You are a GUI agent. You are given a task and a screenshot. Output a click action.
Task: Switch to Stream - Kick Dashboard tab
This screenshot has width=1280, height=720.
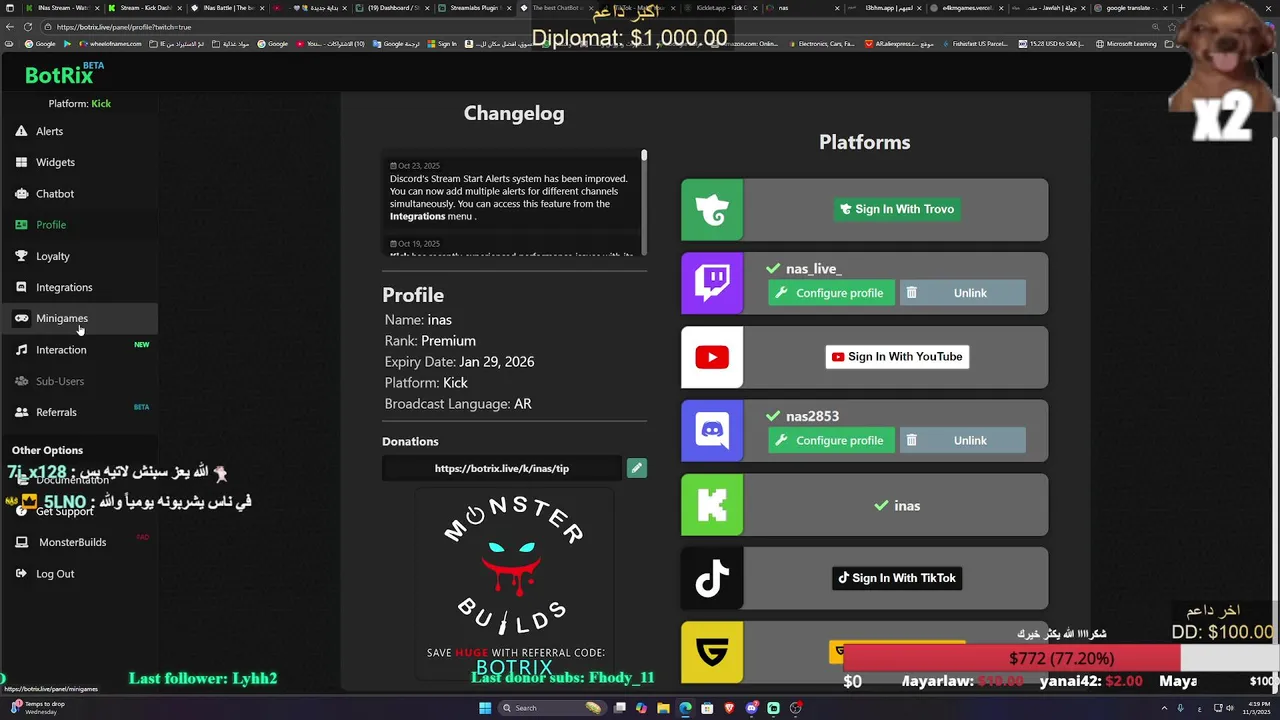pyautogui.click(x=145, y=8)
